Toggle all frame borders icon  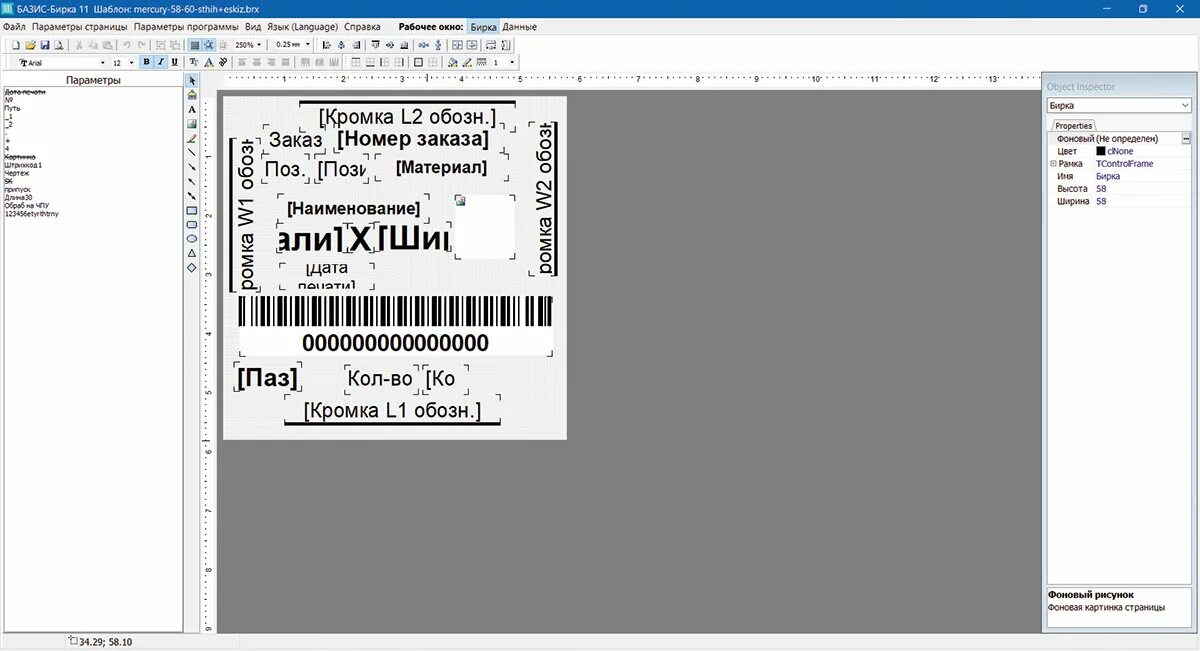(417, 62)
